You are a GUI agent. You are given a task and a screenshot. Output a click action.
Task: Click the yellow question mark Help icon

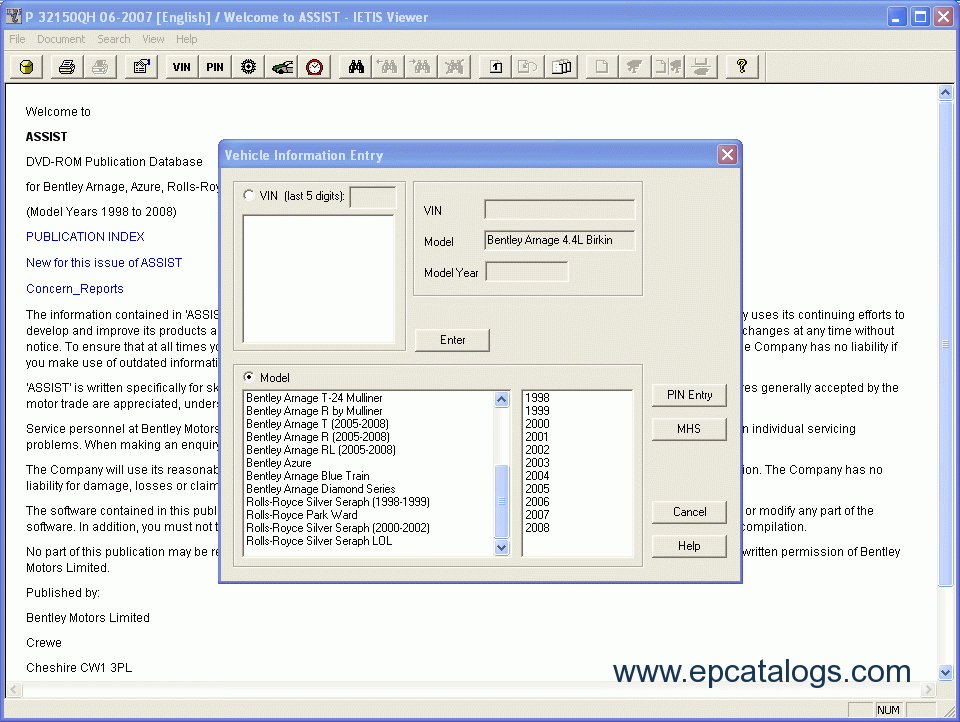click(x=742, y=67)
